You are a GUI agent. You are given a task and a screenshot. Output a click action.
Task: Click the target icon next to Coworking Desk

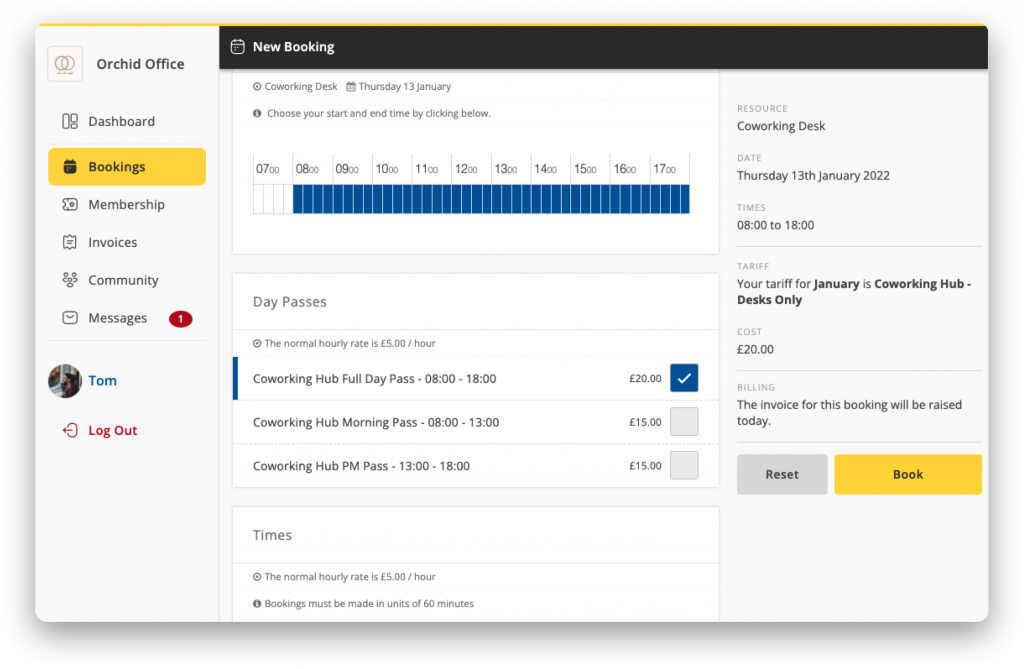coord(257,86)
